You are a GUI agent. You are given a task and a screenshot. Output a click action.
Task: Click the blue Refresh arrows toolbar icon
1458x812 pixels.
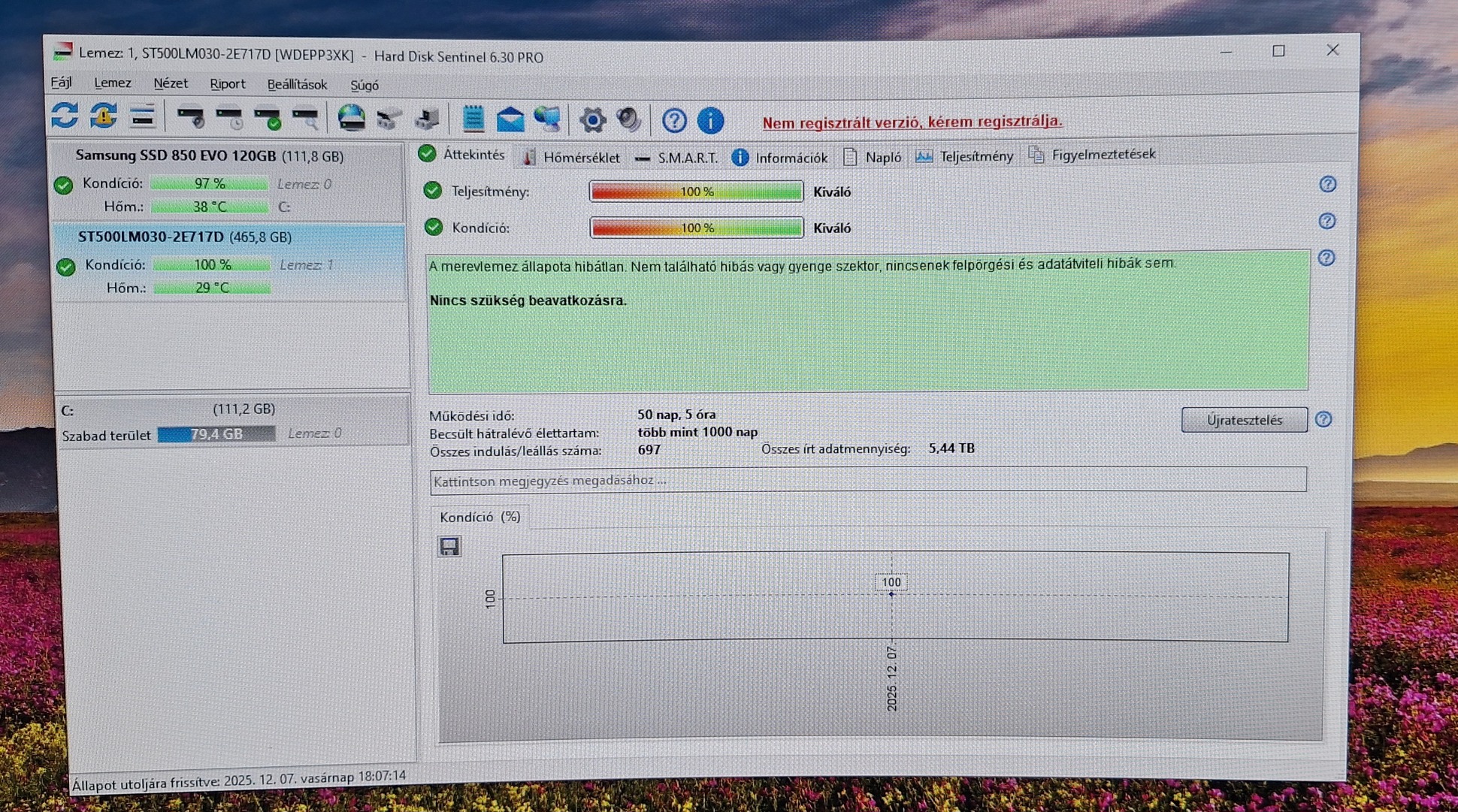click(65, 116)
